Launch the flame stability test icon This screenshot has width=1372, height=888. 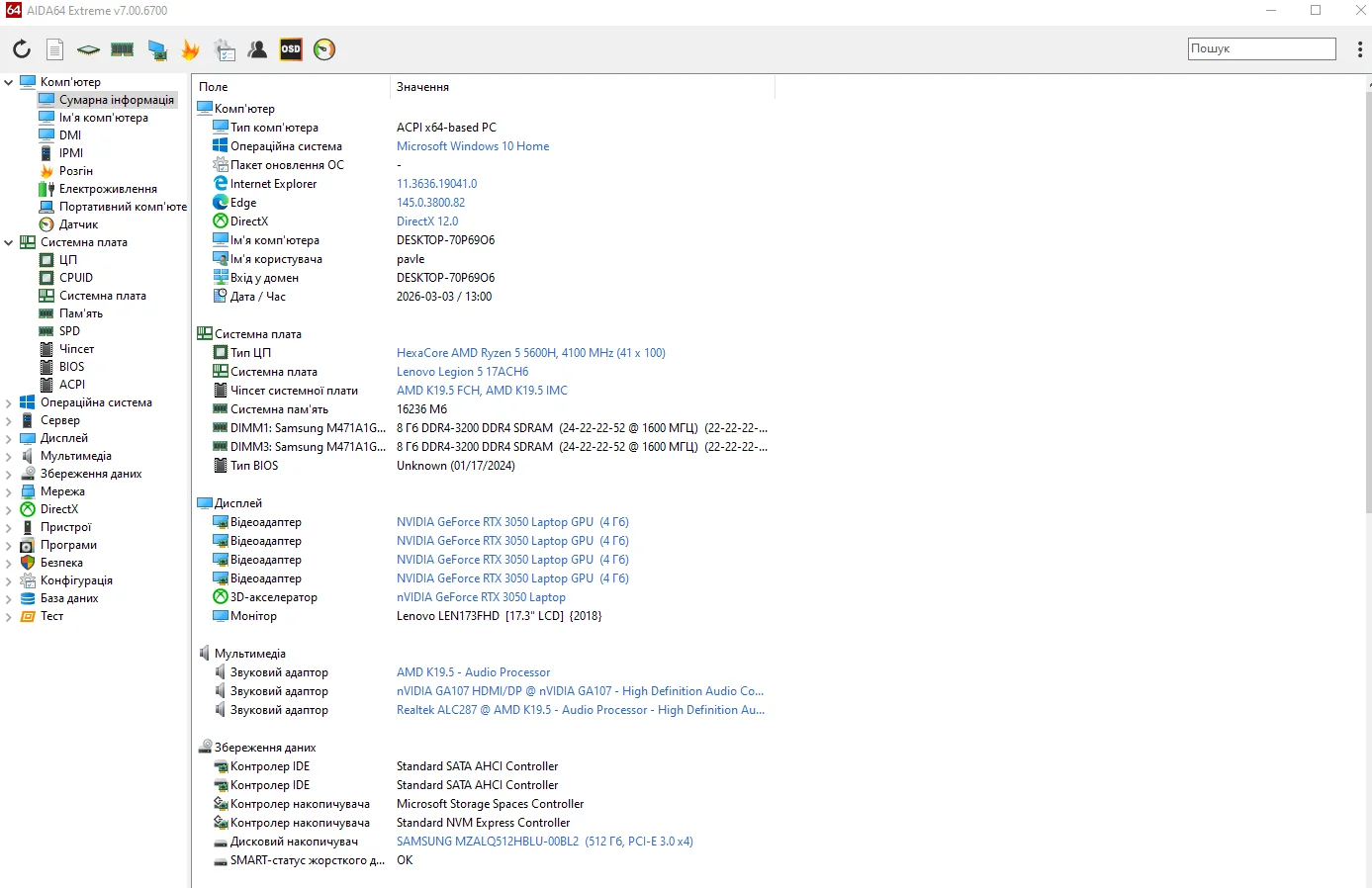pos(191,49)
